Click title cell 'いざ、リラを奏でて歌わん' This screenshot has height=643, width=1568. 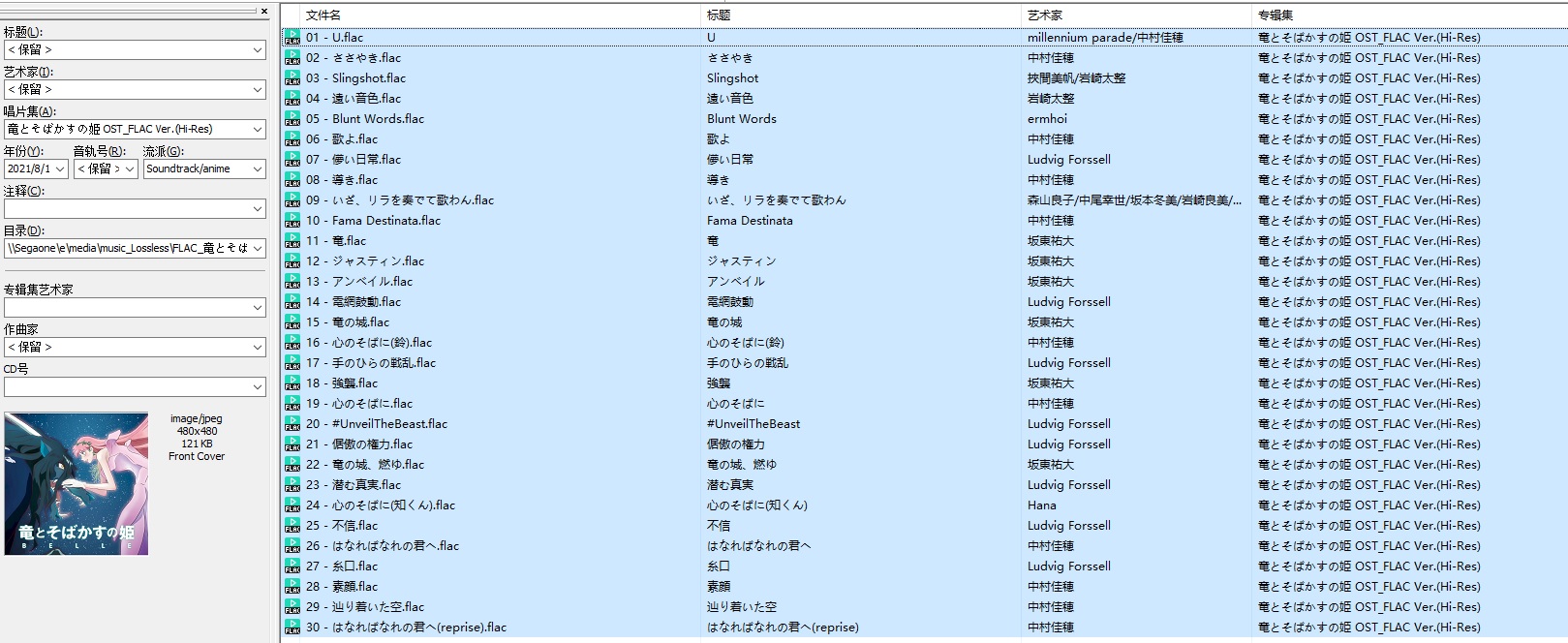pyautogui.click(x=776, y=200)
